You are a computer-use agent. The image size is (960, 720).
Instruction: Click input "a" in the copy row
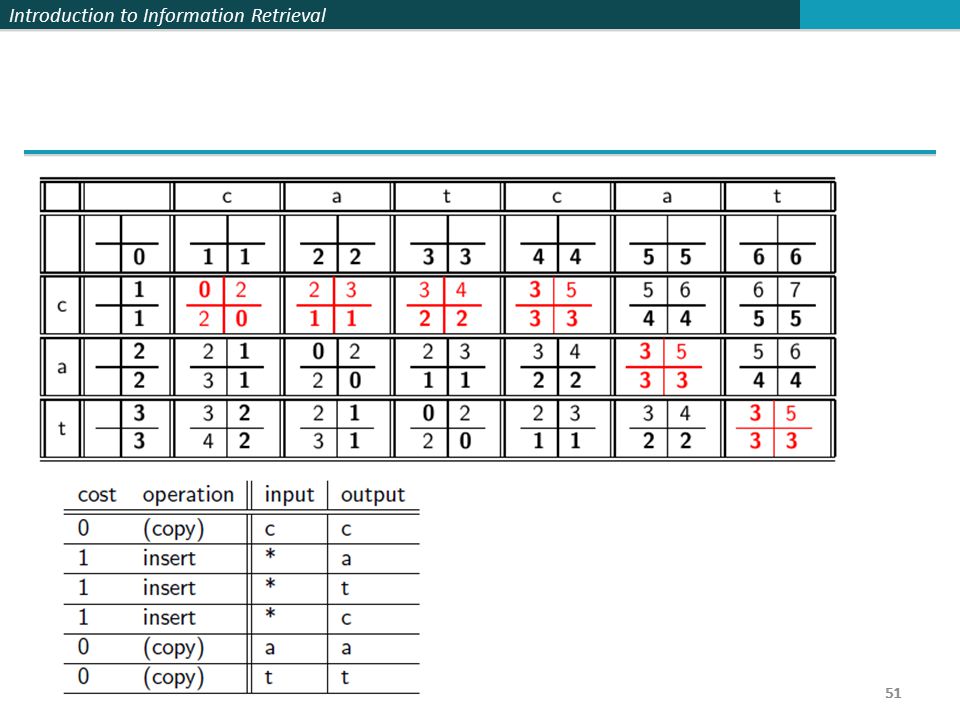pos(269,648)
